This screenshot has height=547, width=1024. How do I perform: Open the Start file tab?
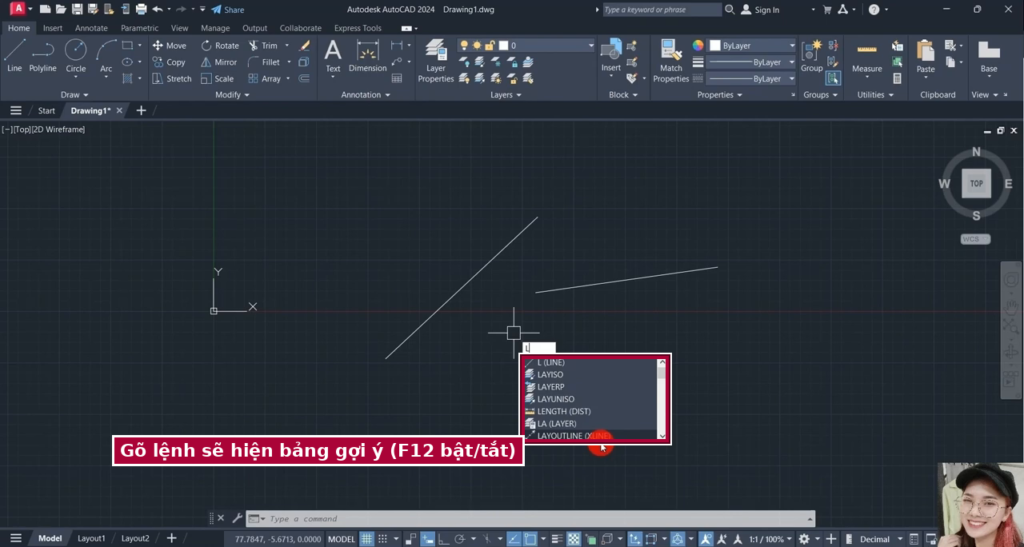[x=46, y=110]
